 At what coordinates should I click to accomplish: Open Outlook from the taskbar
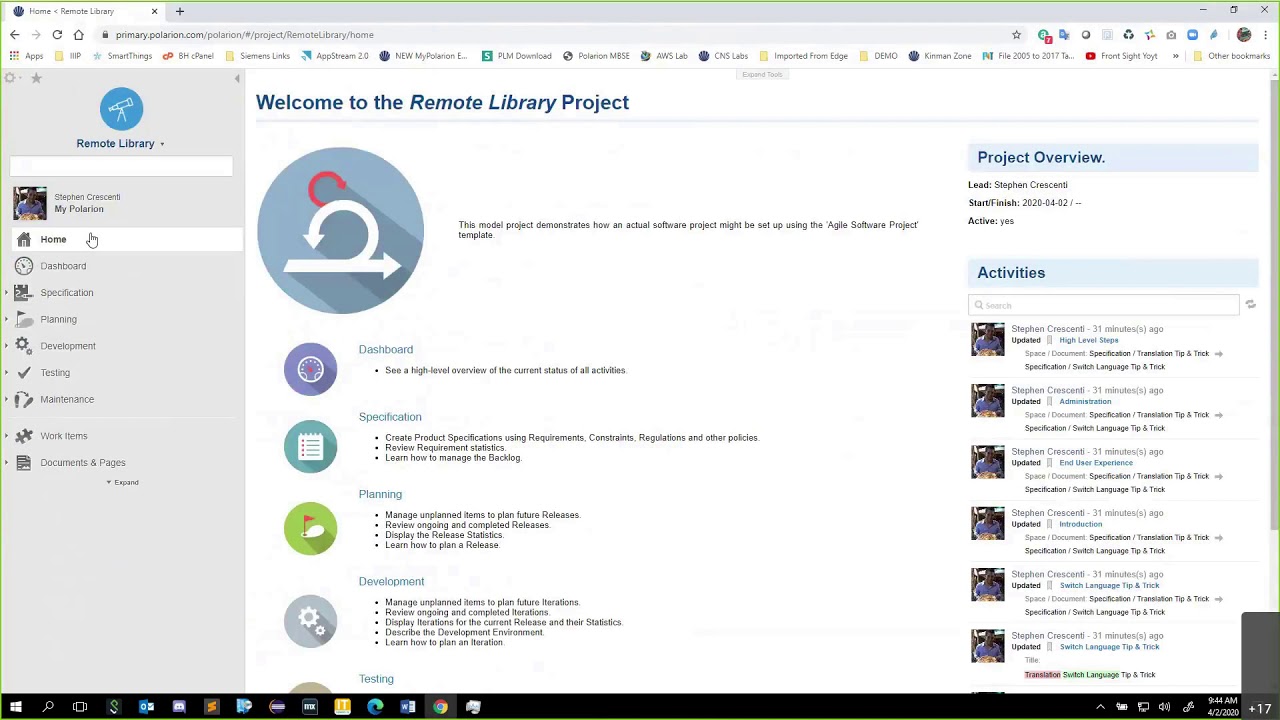(146, 707)
